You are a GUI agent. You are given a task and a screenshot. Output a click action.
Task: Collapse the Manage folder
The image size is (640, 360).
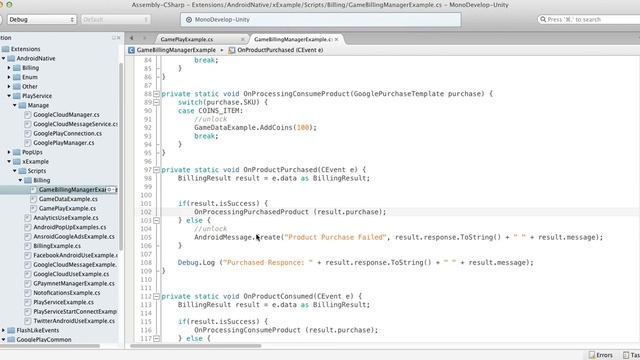[x=15, y=105]
